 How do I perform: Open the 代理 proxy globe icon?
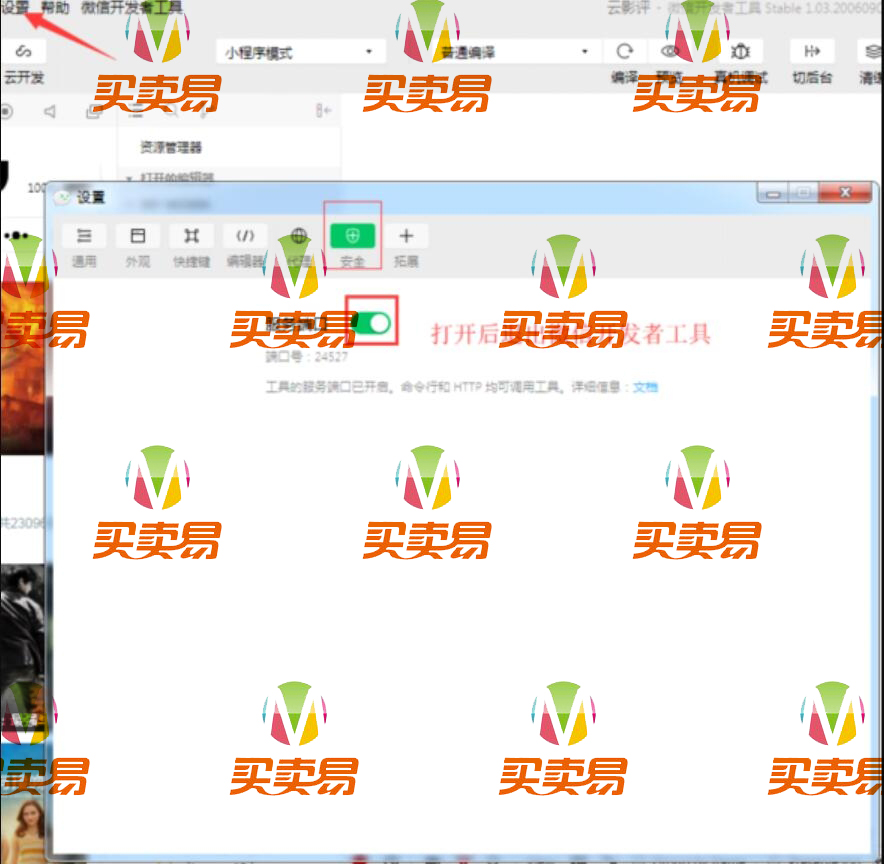pyautogui.click(x=299, y=236)
